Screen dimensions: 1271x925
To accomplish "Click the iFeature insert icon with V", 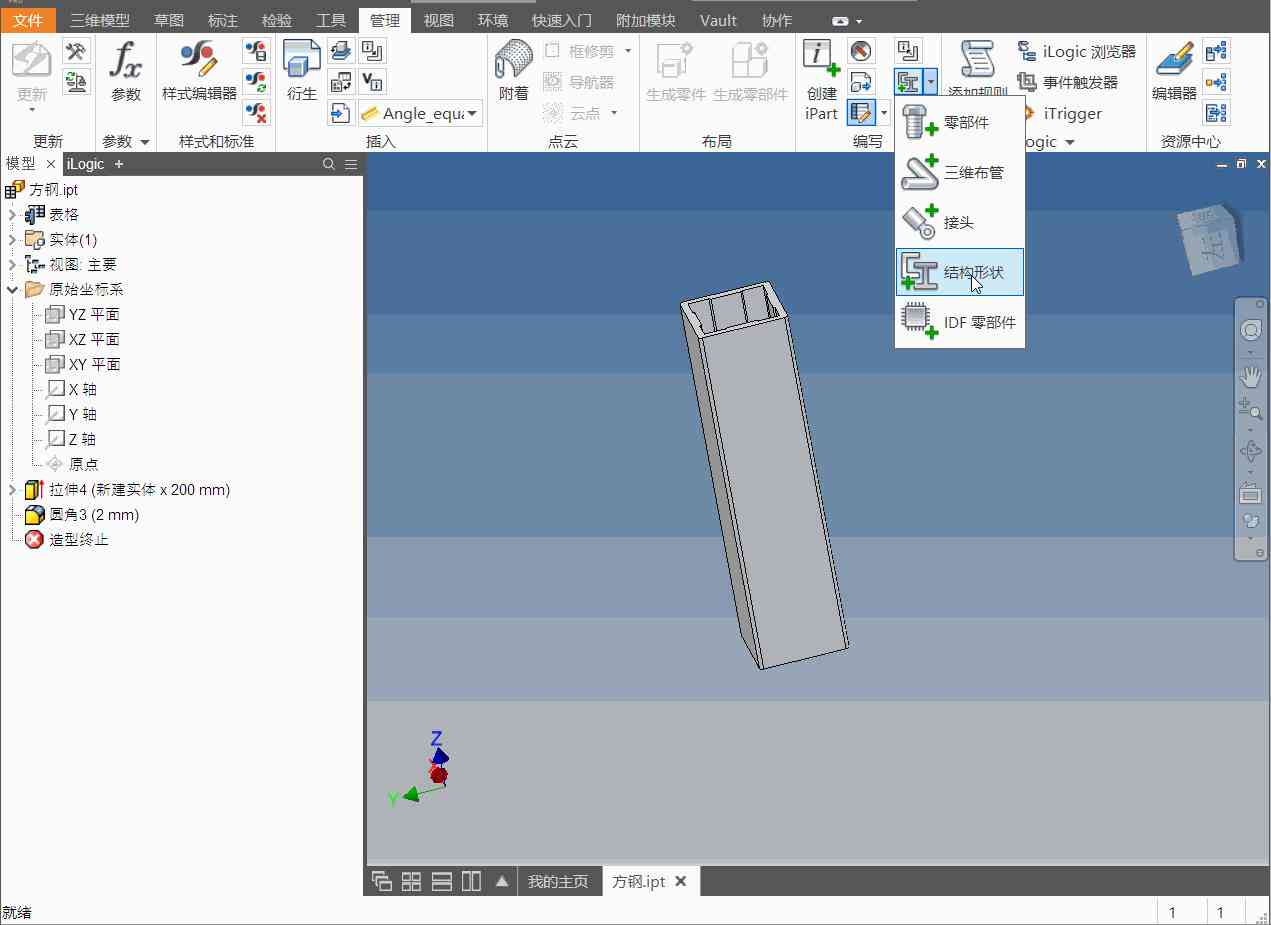I will [373, 82].
